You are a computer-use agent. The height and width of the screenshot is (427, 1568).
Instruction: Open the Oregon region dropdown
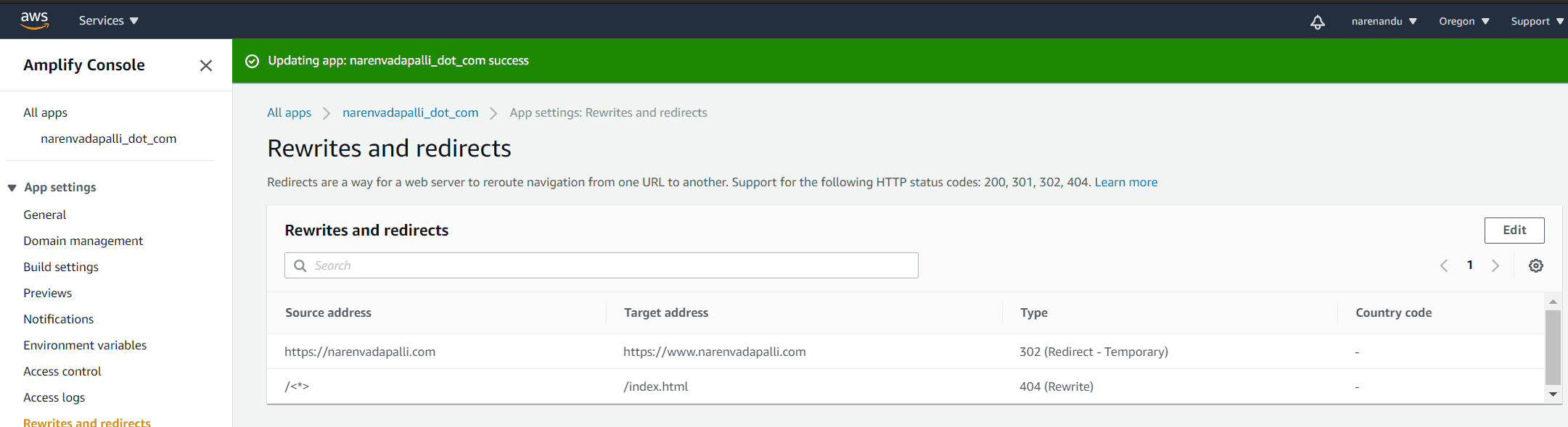[1464, 21]
